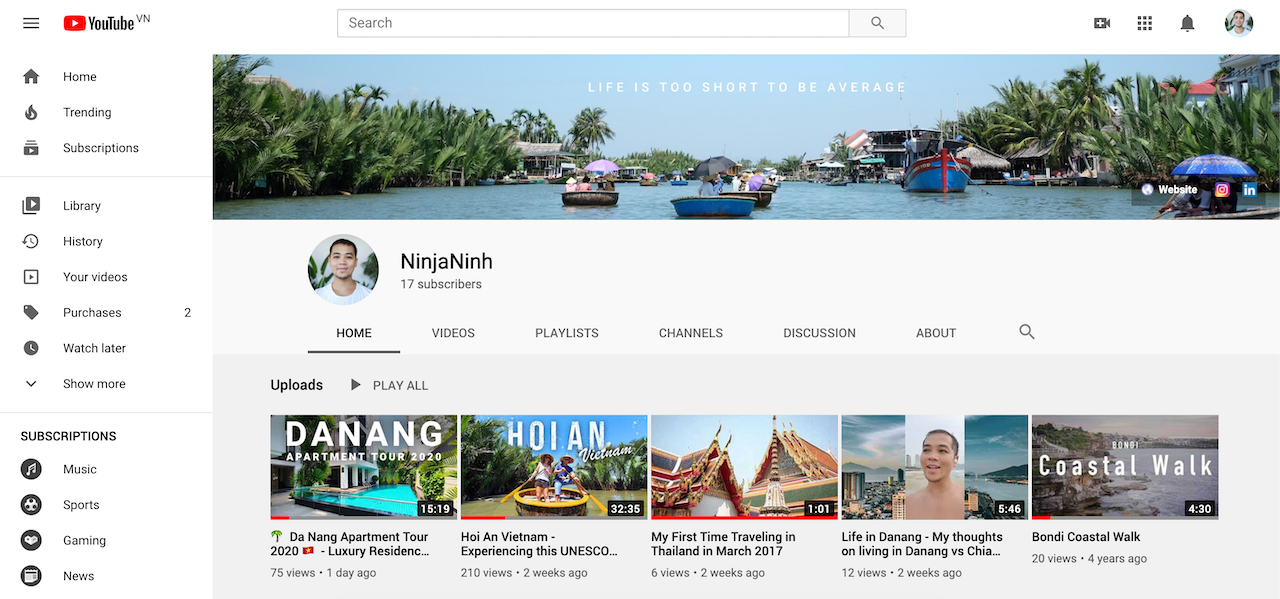This screenshot has height=599, width=1280.
Task: Switch to the PLAYLISTS tab
Action: [x=567, y=333]
